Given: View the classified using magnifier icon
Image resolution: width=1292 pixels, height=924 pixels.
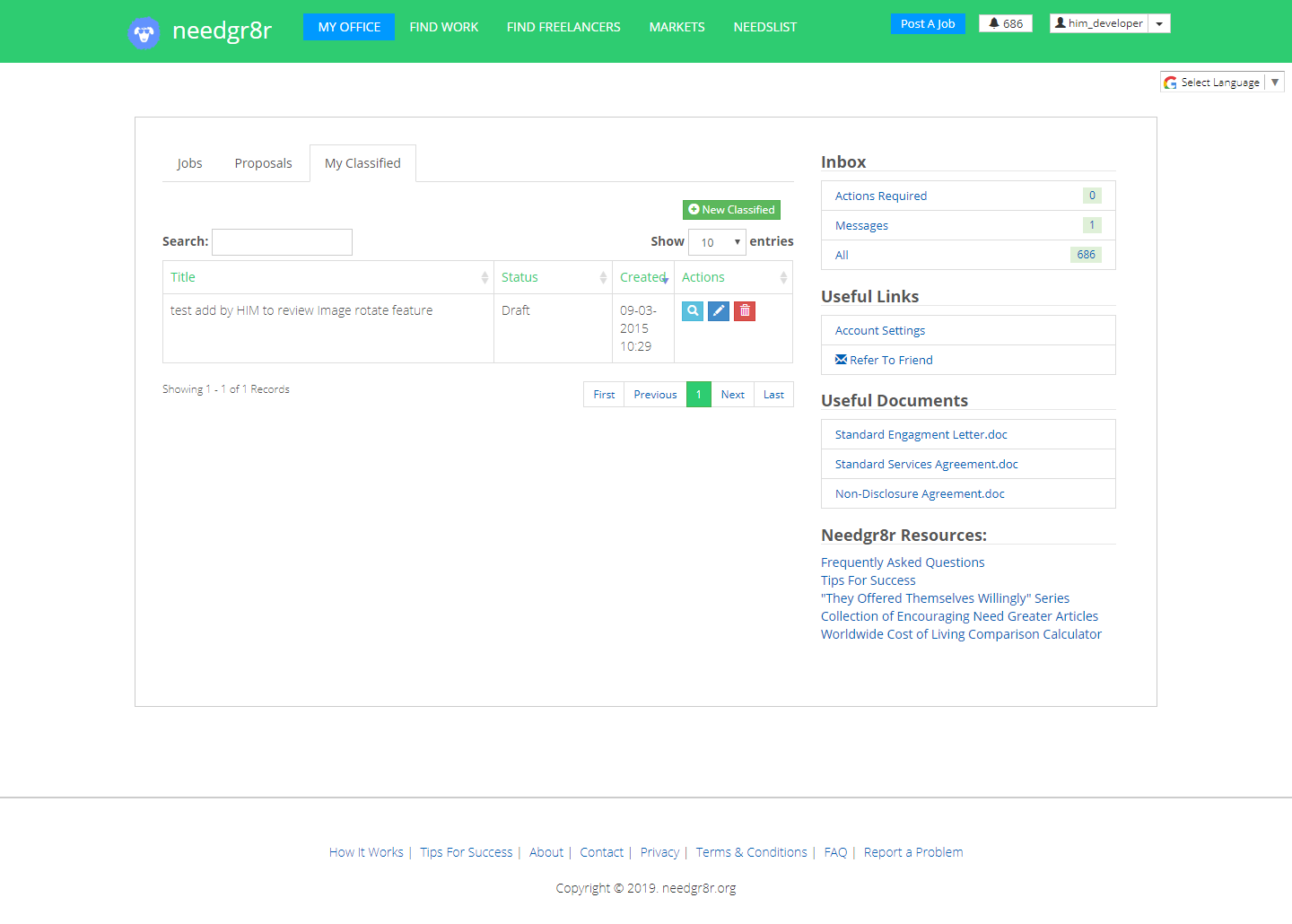Looking at the screenshot, I should coord(693,311).
